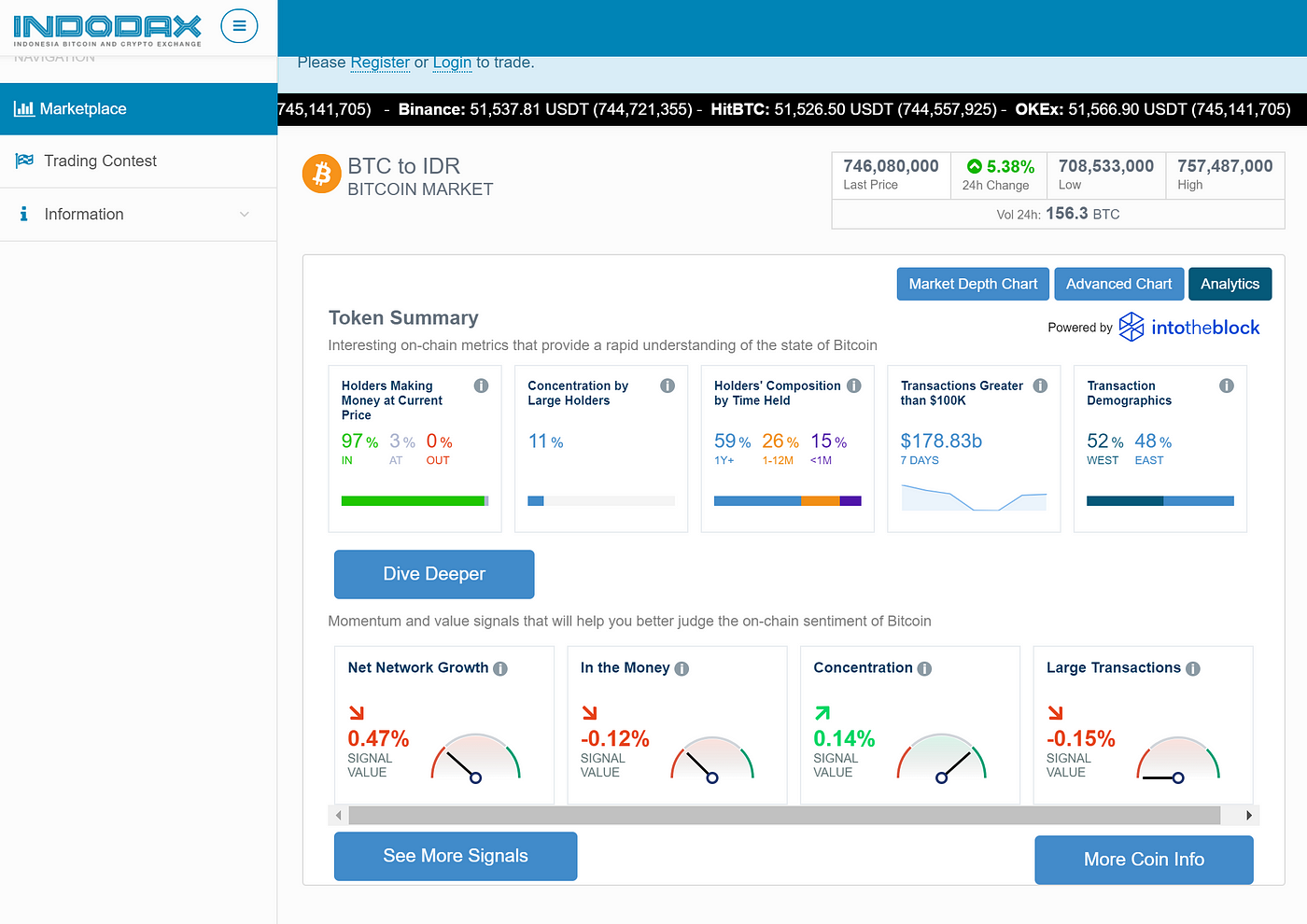Screen dimensions: 1307x924
Task: Click the 757,487,000 High value
Action: coord(1225,166)
